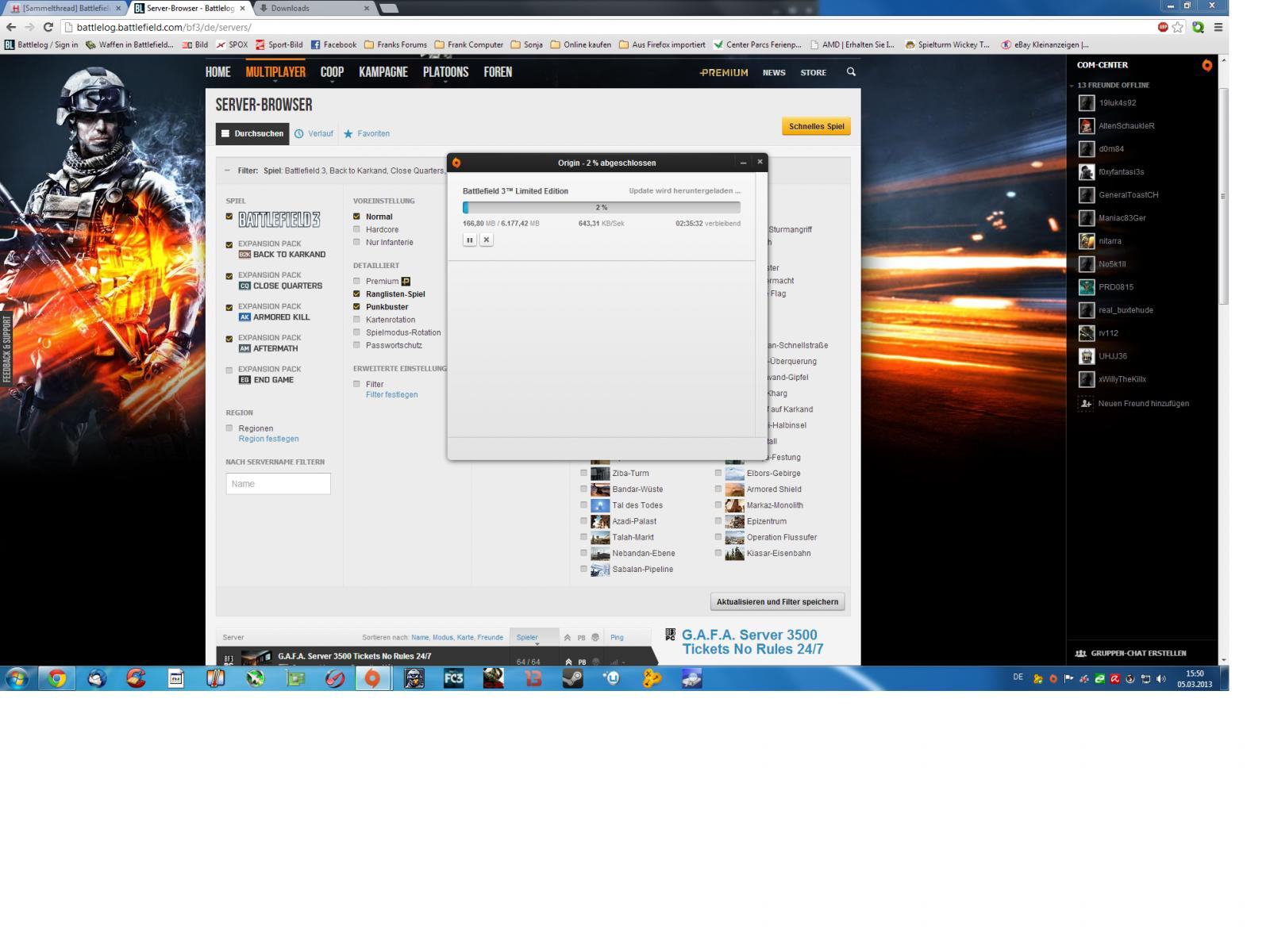Click the Adblock extension icon
1270x952 pixels.
pyautogui.click(x=1162, y=27)
